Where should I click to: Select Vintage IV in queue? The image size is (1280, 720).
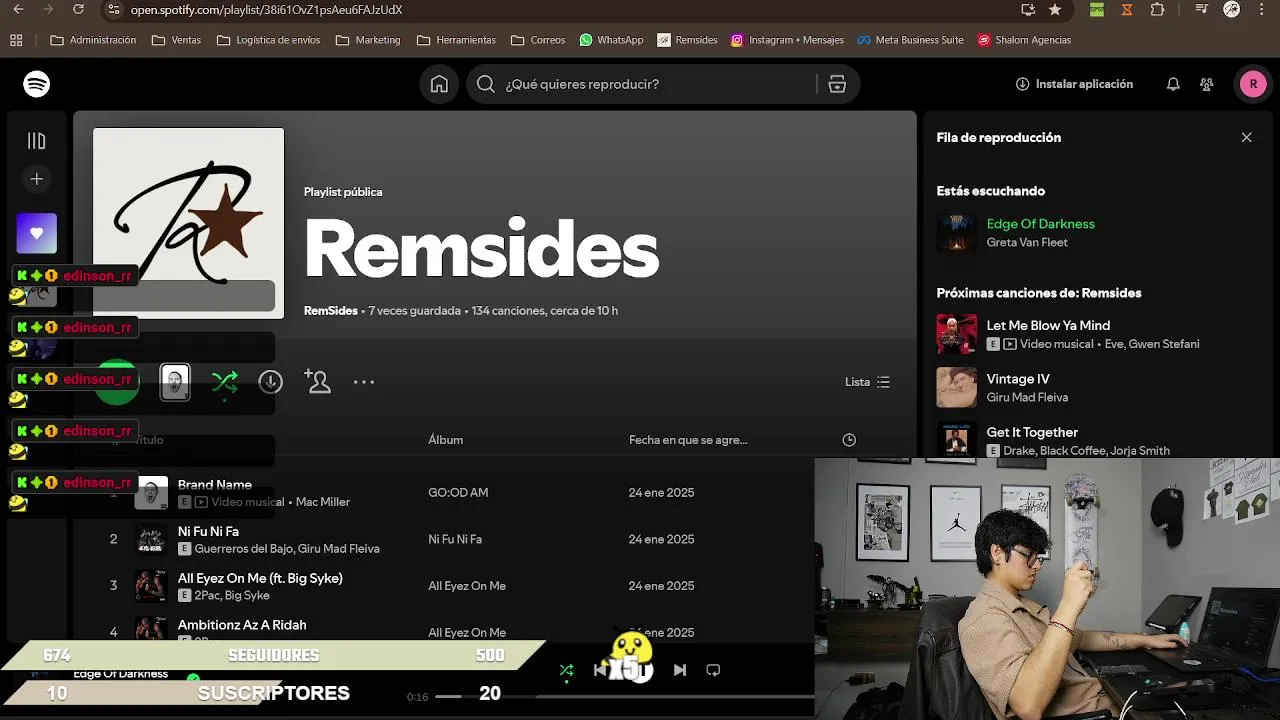click(x=1017, y=379)
